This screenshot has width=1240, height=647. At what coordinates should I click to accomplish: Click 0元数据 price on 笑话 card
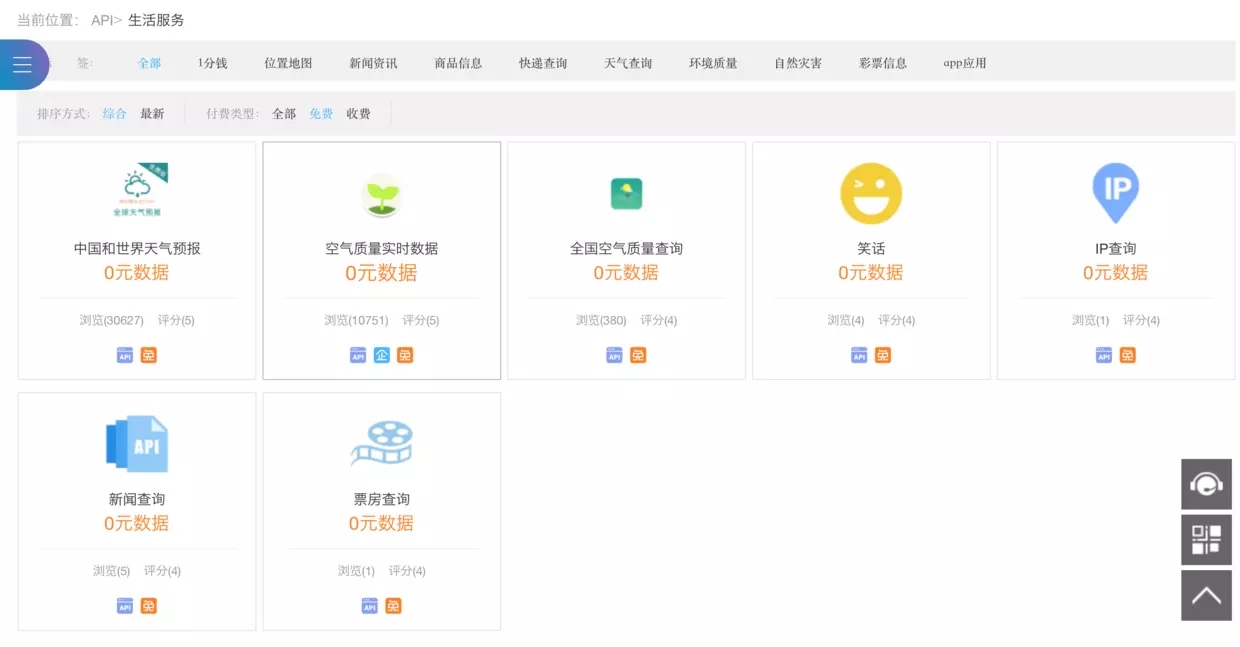click(871, 273)
